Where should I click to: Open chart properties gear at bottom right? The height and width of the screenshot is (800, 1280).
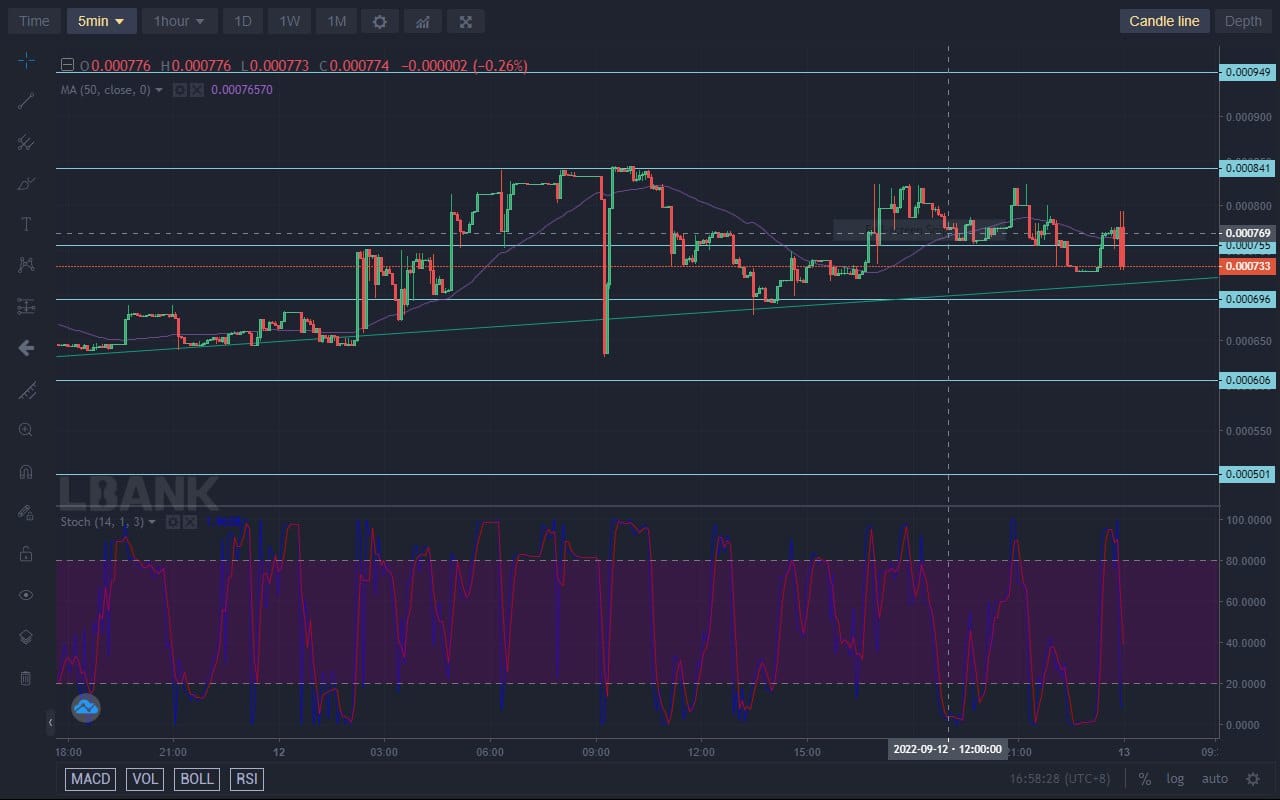1253,778
